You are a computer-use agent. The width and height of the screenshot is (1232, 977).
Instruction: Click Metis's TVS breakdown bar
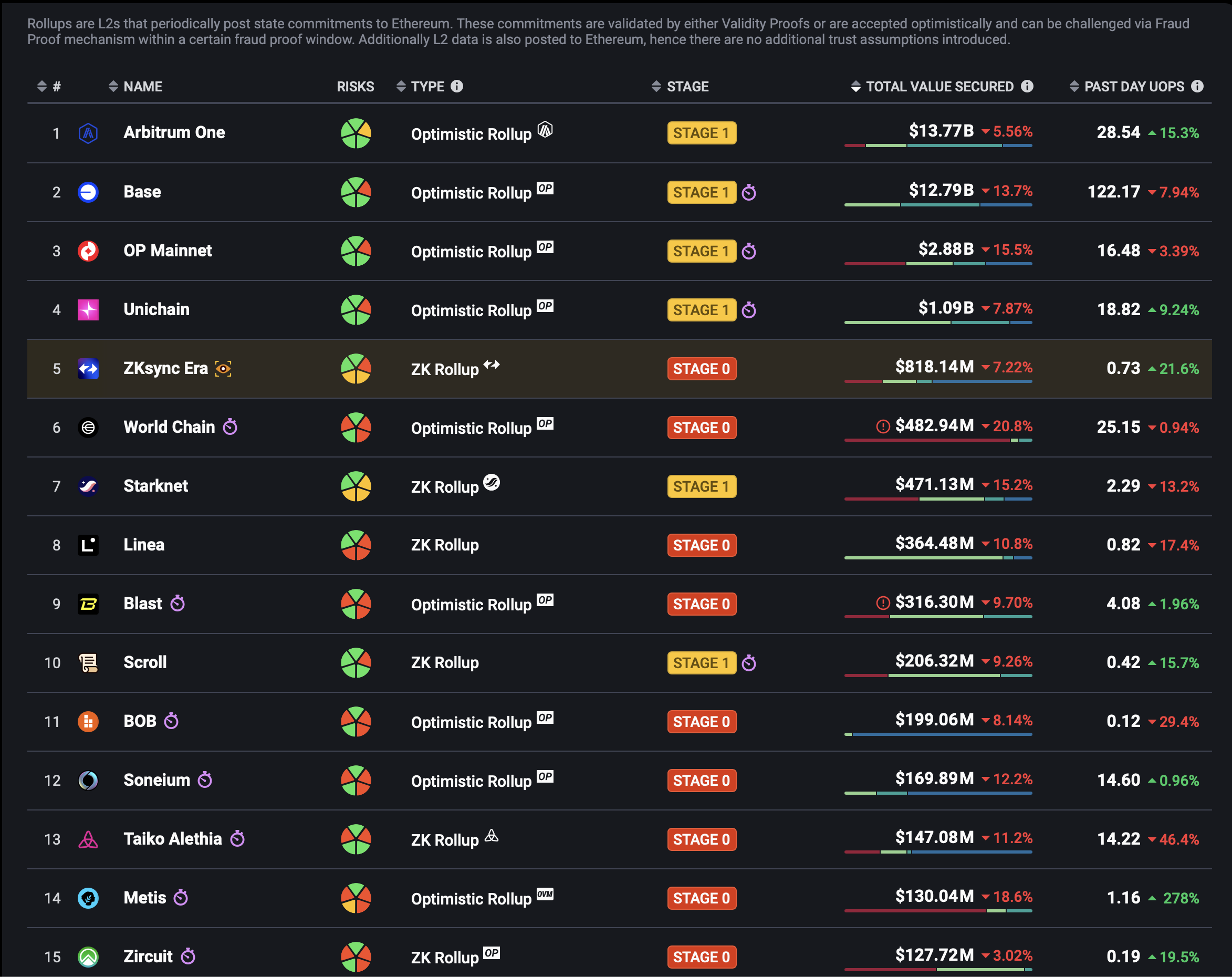938,911
